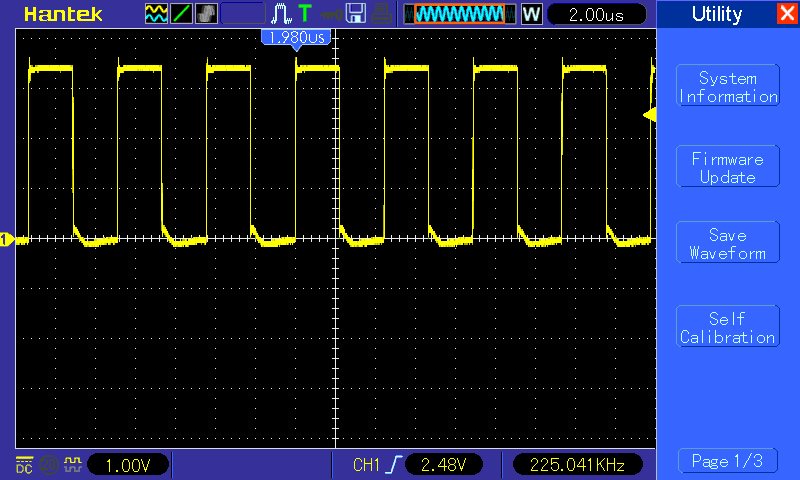Image resolution: width=800 pixels, height=480 pixels.
Task: Click the yellow trigger level arrow
Action: (649, 115)
